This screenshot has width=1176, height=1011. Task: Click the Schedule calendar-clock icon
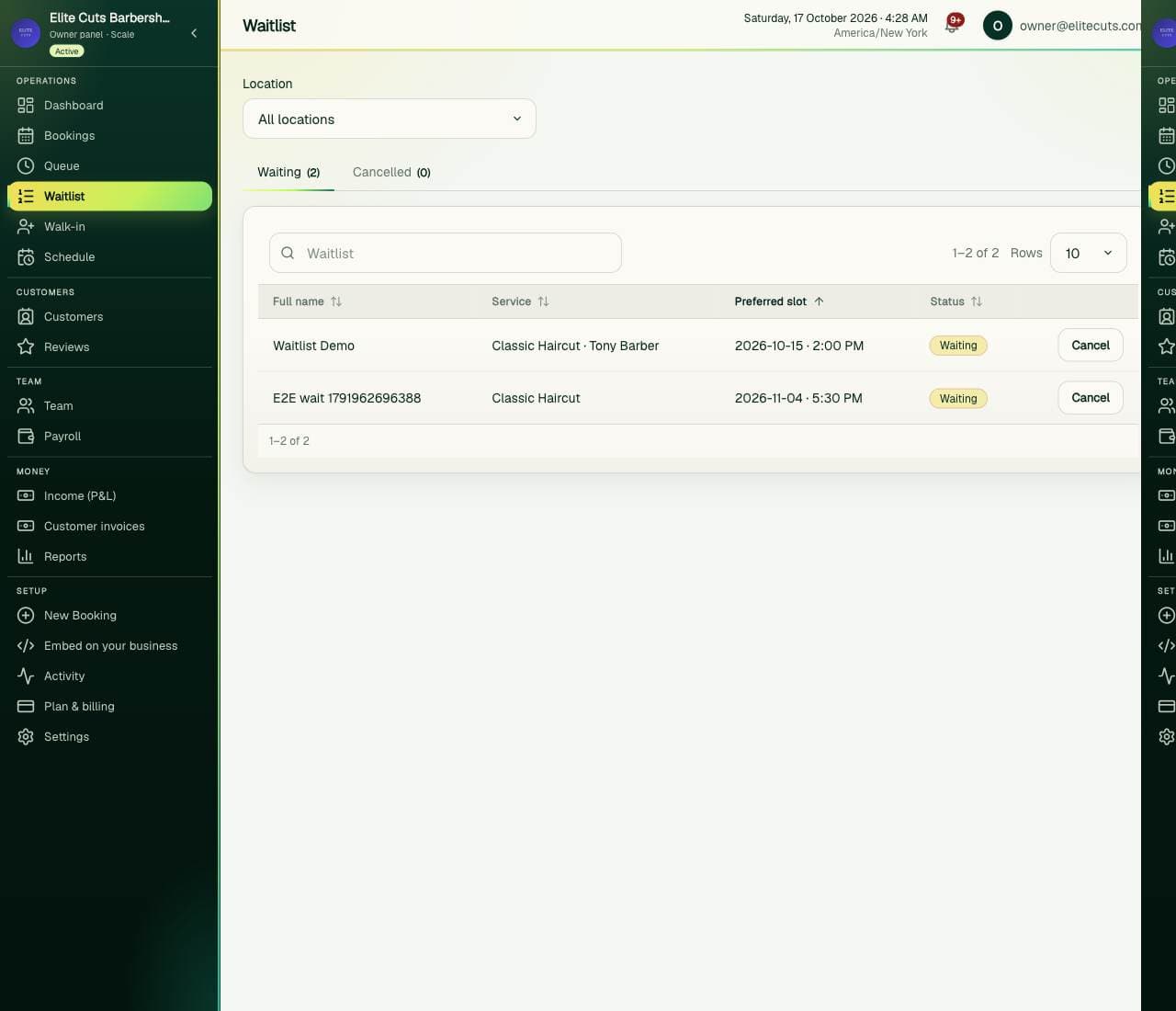click(26, 257)
